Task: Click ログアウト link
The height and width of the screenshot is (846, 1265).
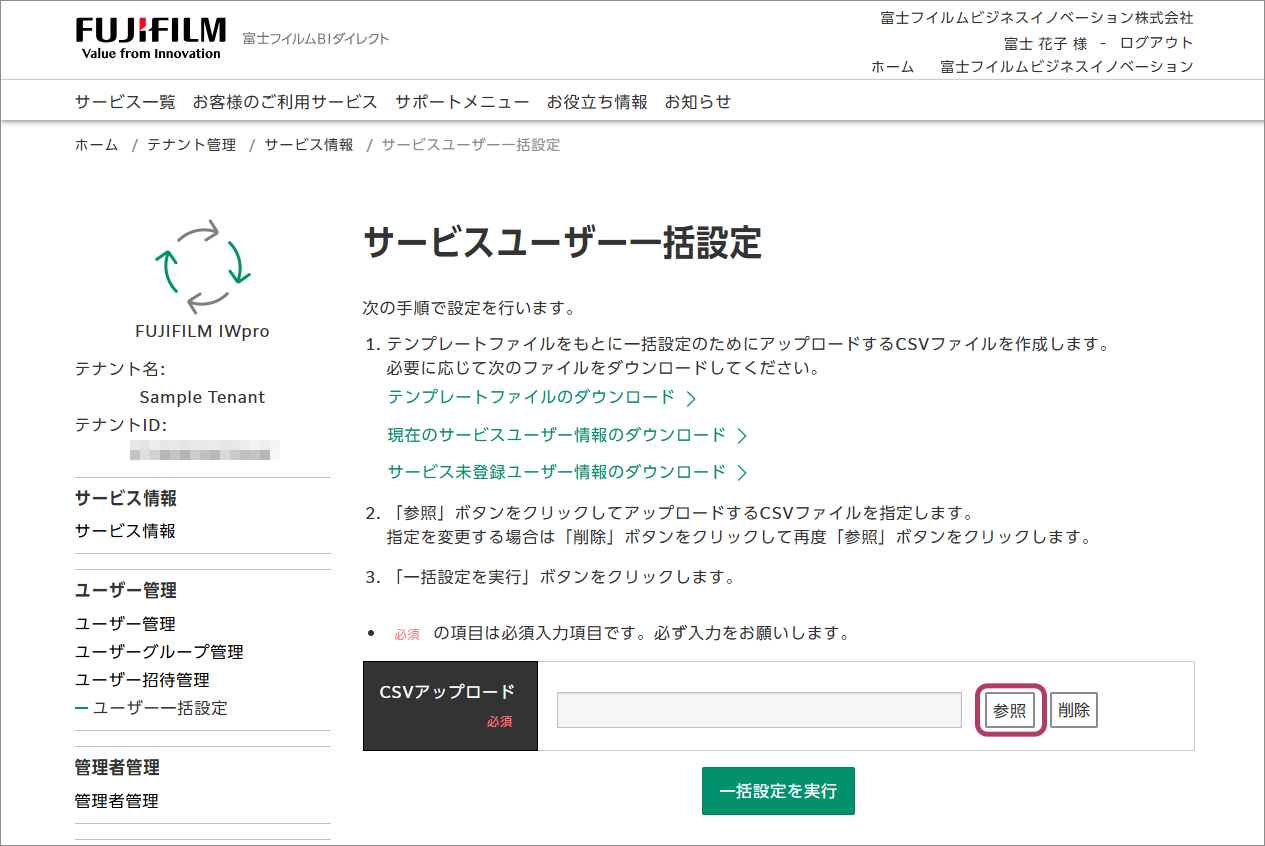Action: click(1156, 43)
